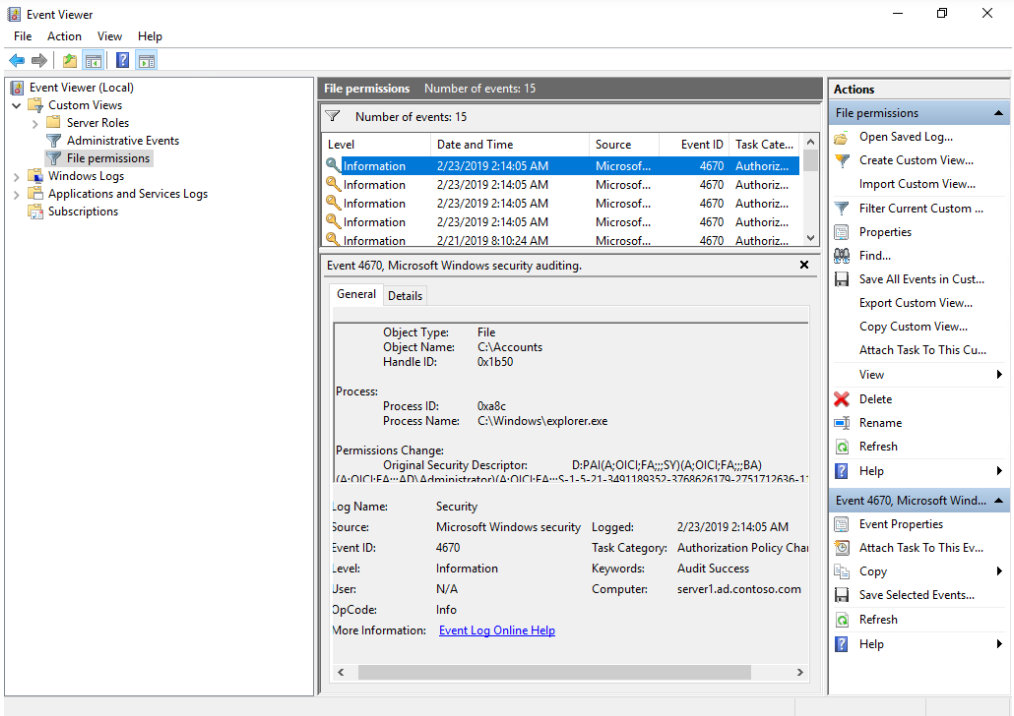Click Filter Current Custom View funnel icon
This screenshot has height=716, width=1014.
point(842,208)
